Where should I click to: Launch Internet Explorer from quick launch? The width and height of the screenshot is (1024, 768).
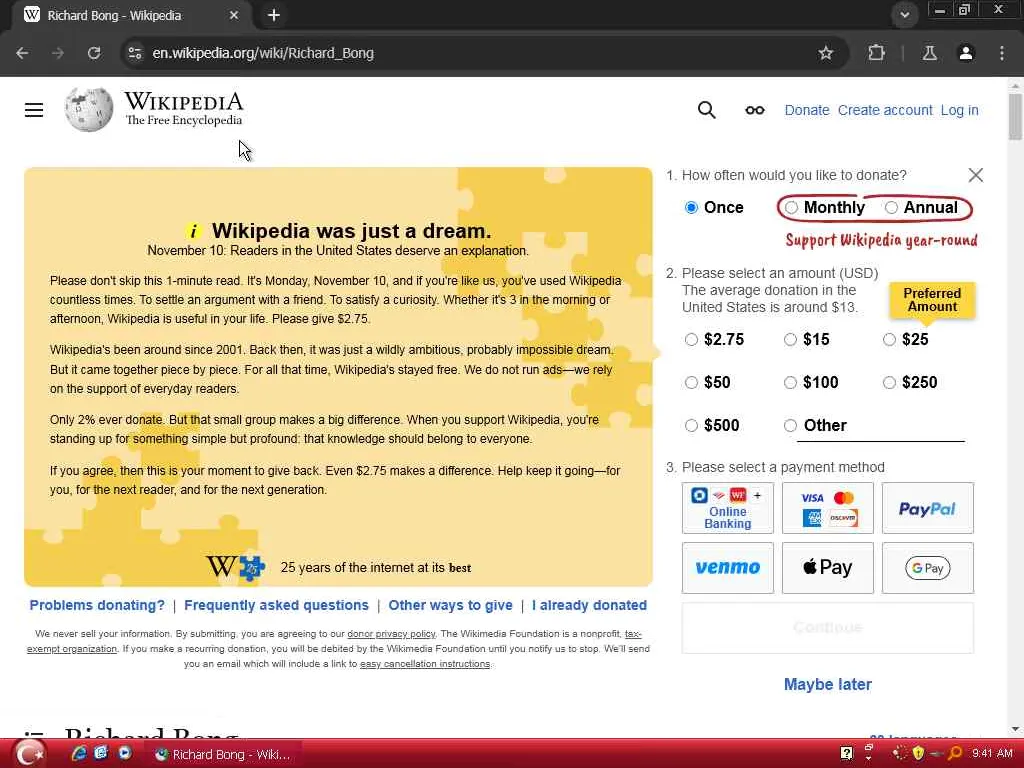click(x=79, y=754)
